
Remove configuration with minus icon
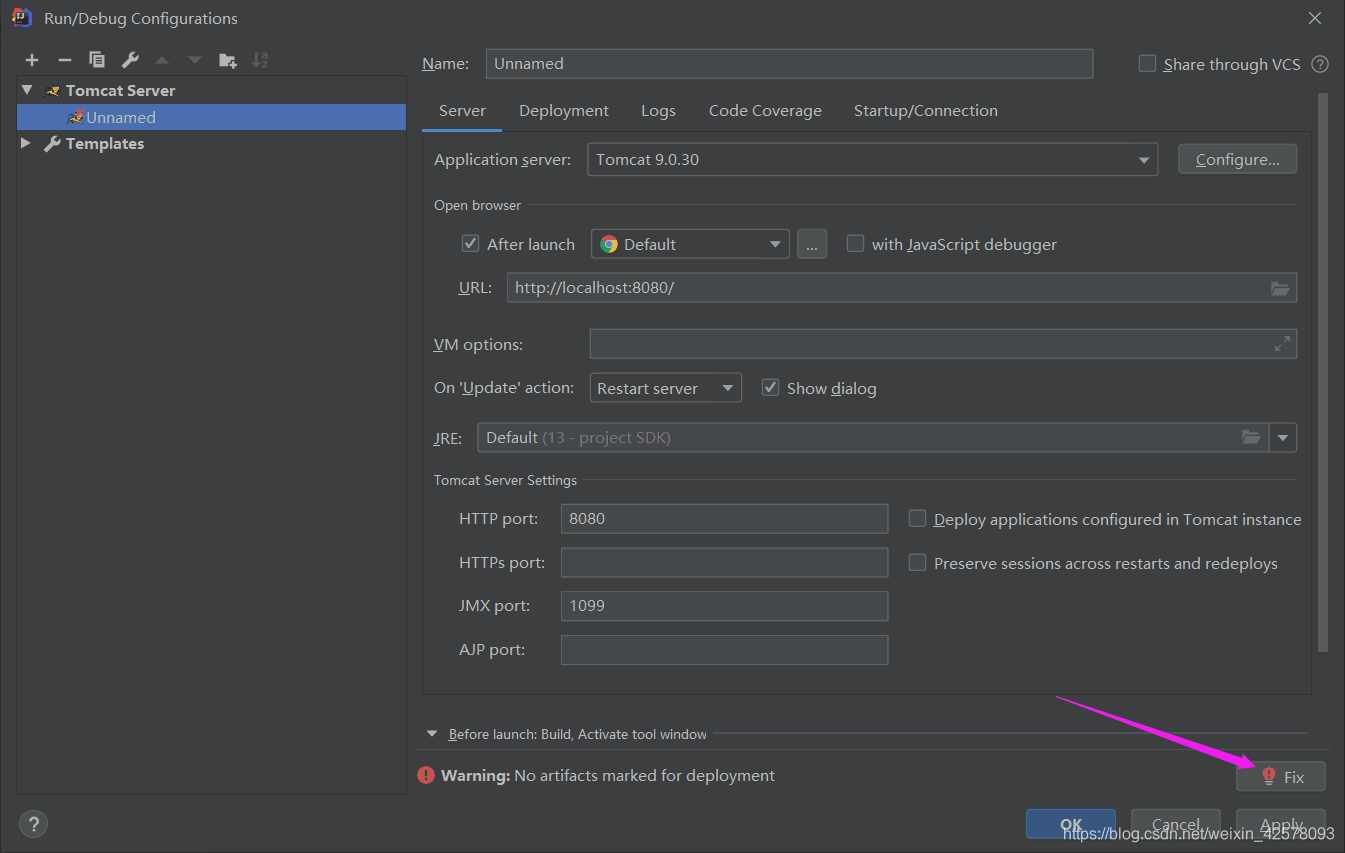point(64,60)
